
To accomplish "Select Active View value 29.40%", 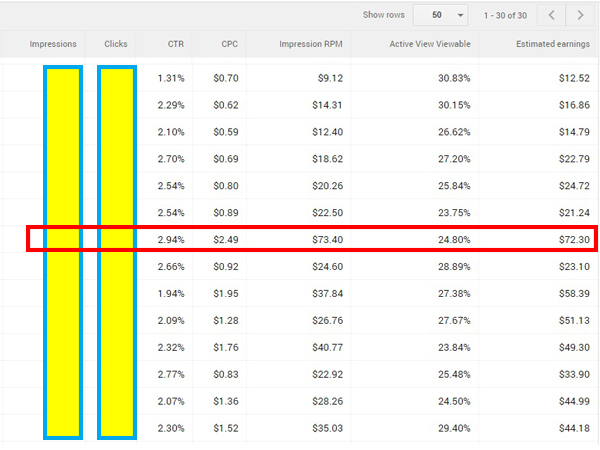I will tap(454, 429).
